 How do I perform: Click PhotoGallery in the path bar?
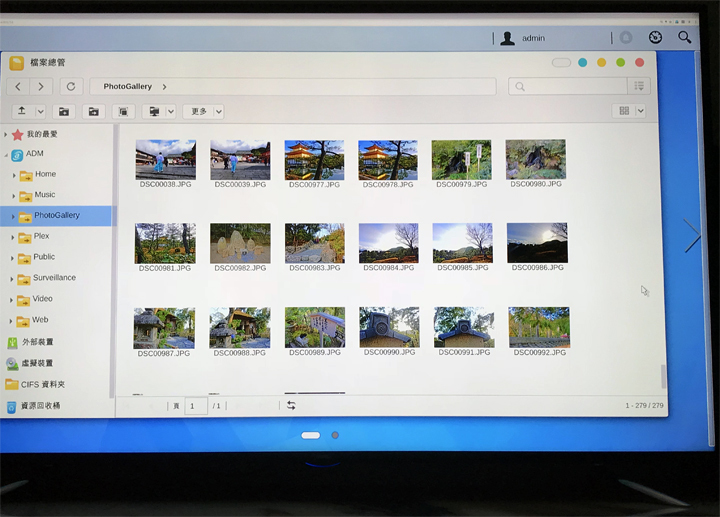[127, 86]
